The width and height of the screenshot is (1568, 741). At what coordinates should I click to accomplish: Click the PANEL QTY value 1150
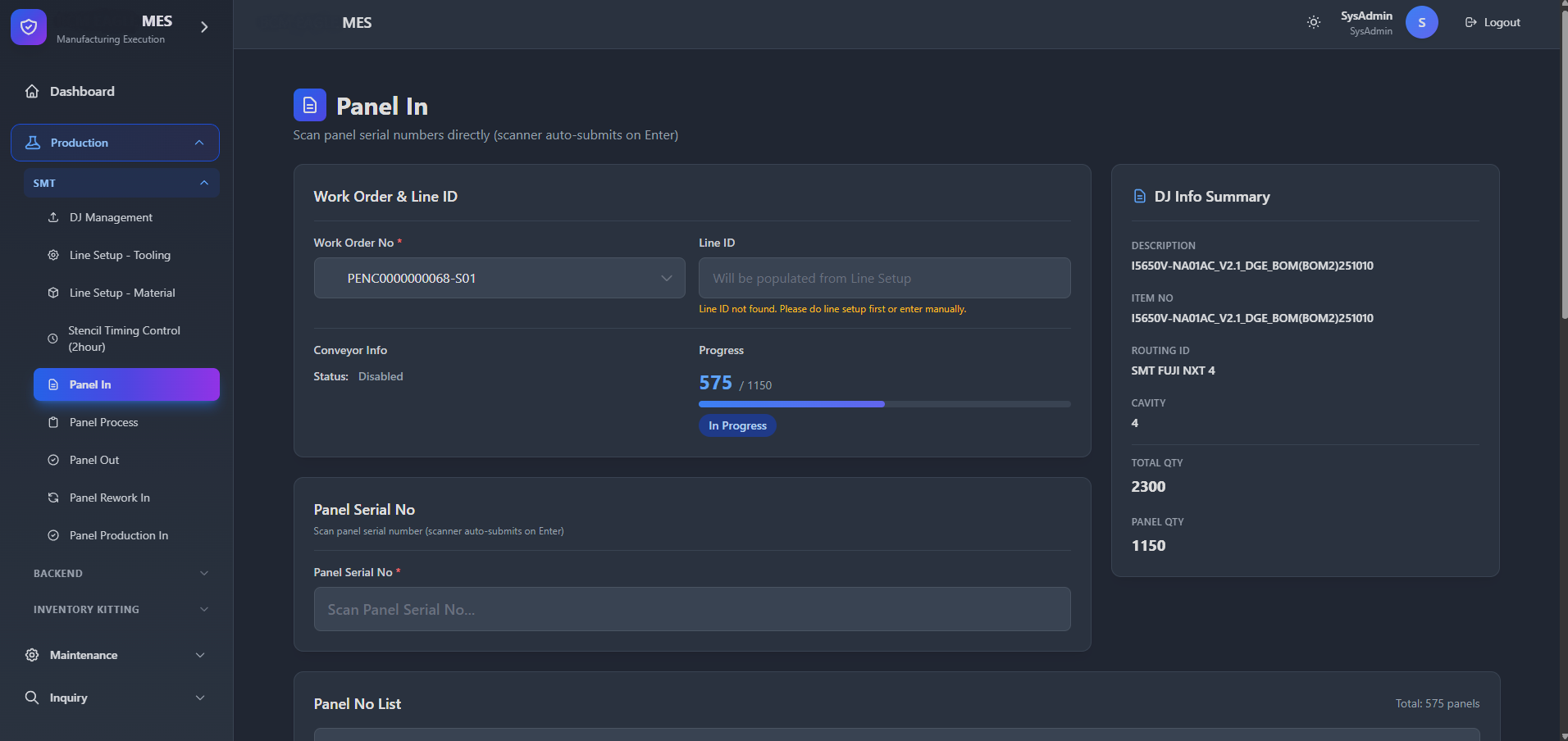pyautogui.click(x=1148, y=545)
